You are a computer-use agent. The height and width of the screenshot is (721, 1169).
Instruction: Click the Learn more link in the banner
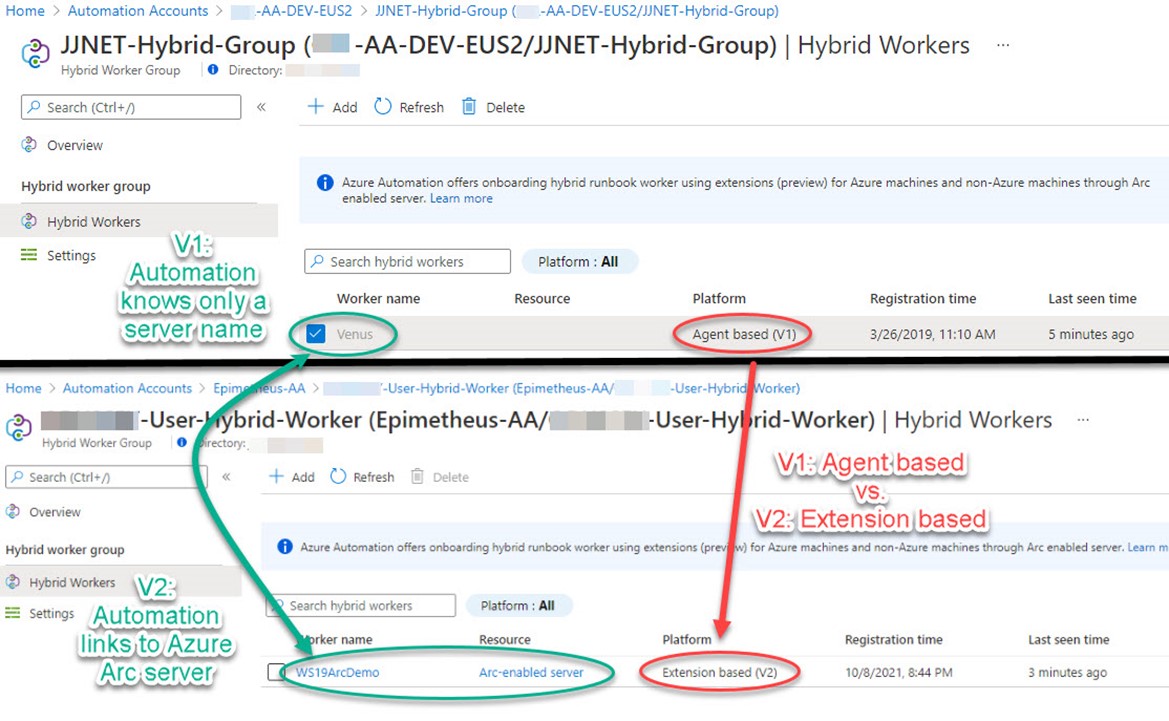pos(461,198)
